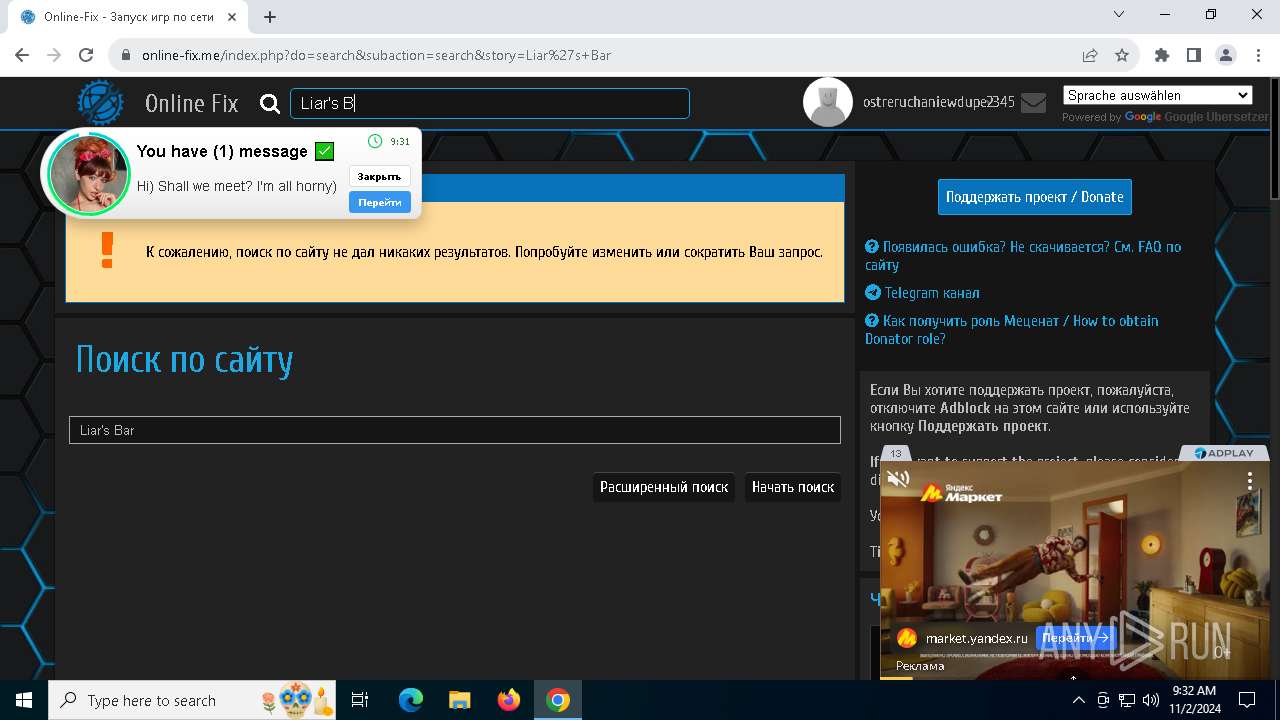Open File Explorer from taskbar
1280x720 pixels.
coord(459,700)
